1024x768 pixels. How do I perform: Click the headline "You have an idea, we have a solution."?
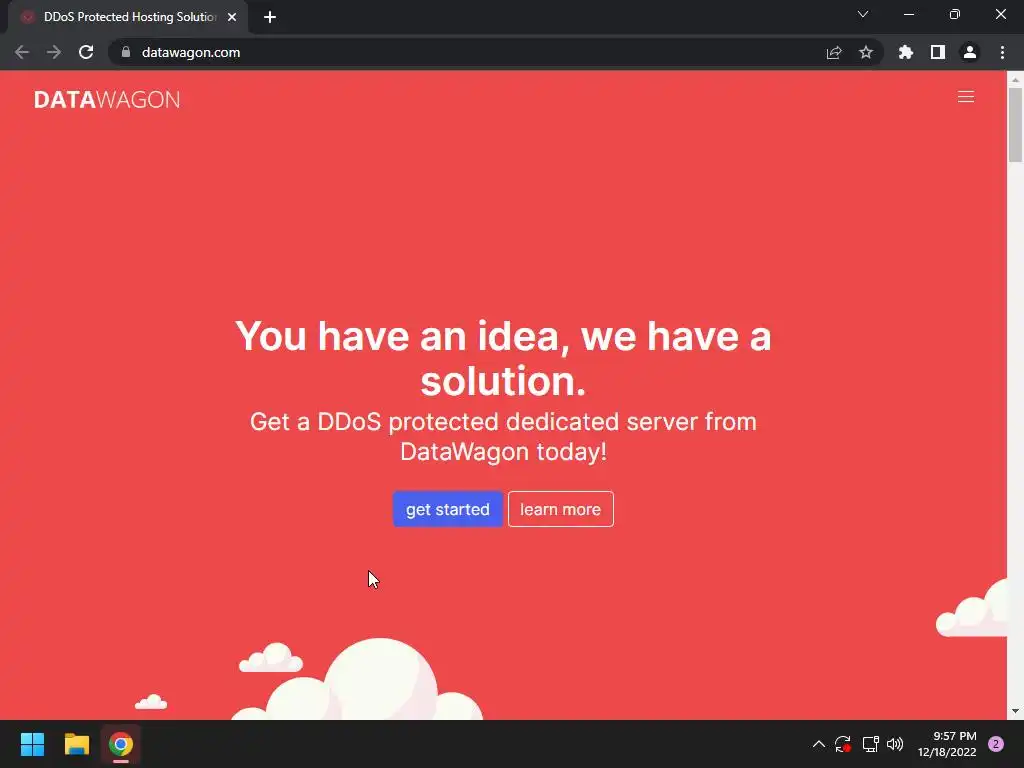click(x=503, y=358)
